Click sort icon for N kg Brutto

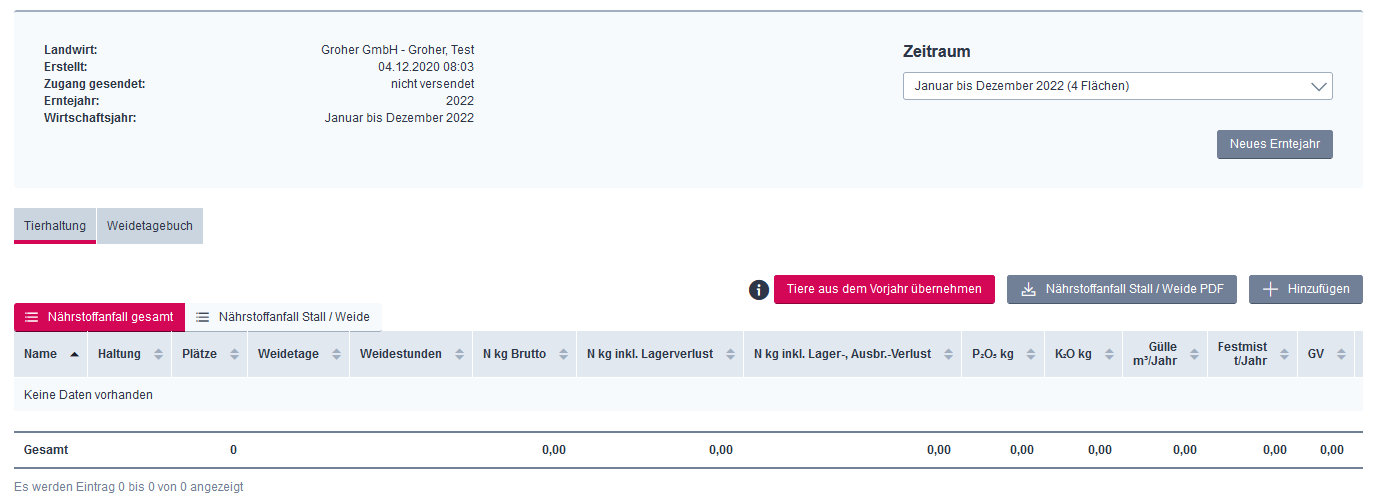click(x=564, y=354)
